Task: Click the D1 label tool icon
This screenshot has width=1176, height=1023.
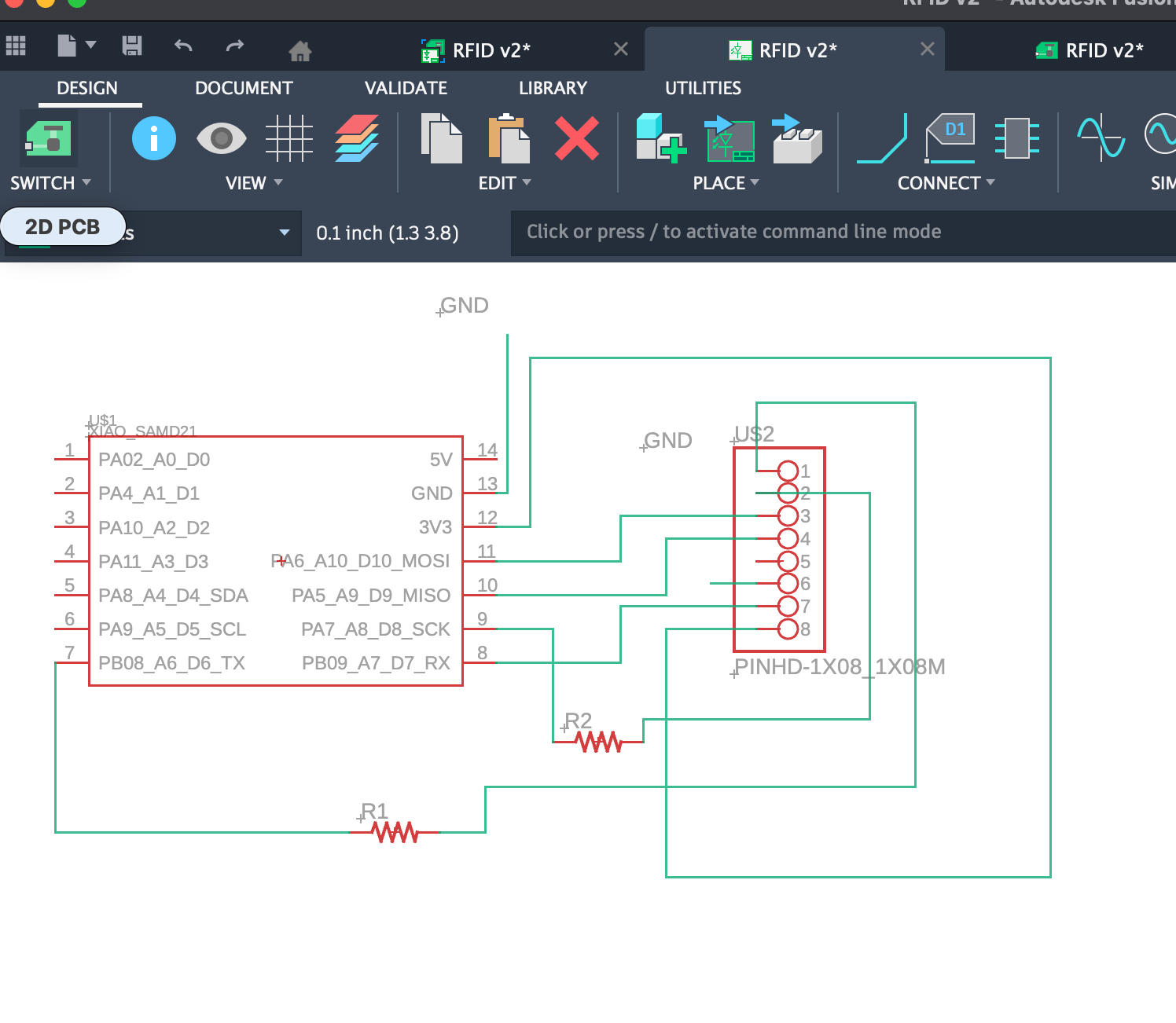Action: click(950, 139)
